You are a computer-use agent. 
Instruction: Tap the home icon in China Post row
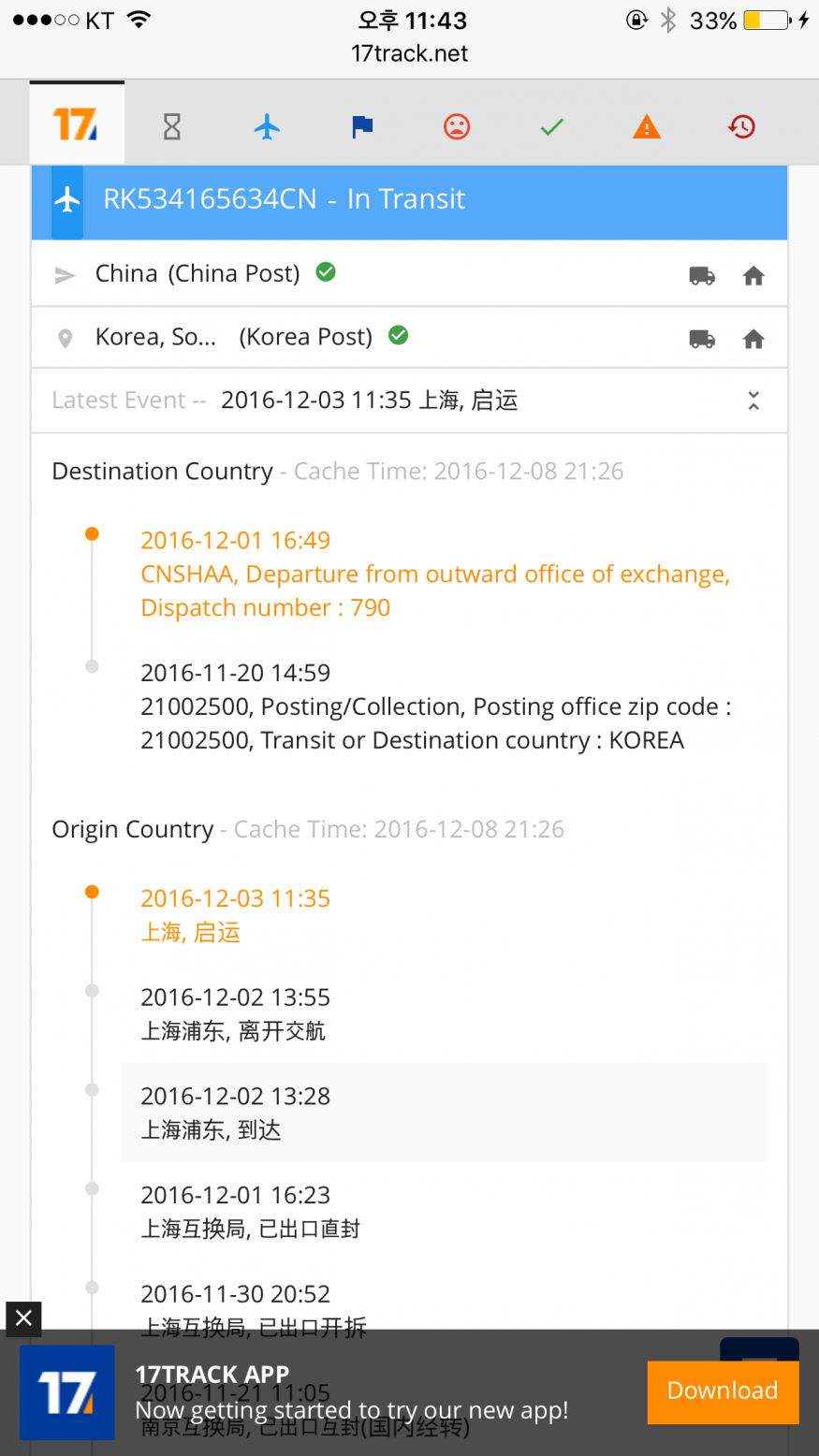[753, 276]
